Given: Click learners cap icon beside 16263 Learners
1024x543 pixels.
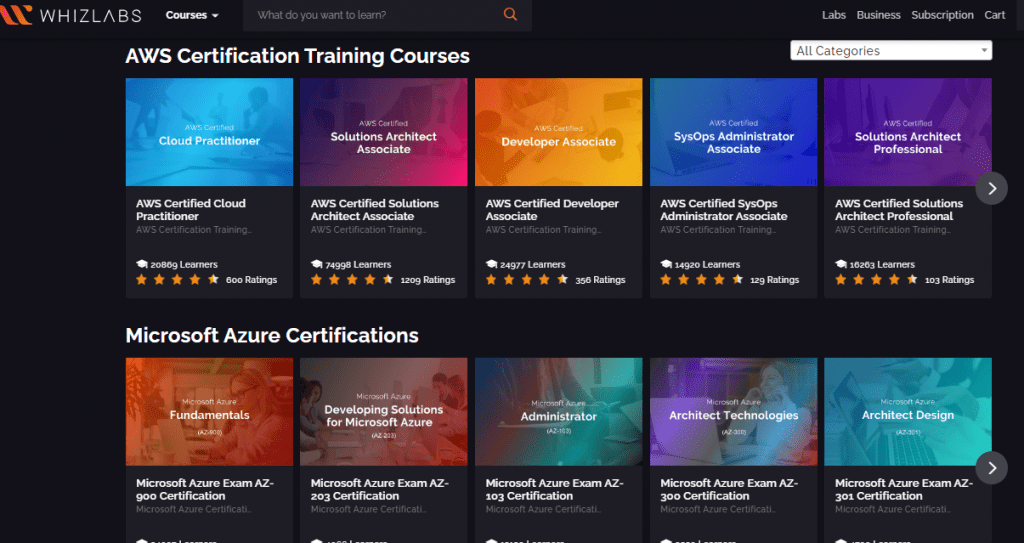Looking at the screenshot, I should (841, 264).
